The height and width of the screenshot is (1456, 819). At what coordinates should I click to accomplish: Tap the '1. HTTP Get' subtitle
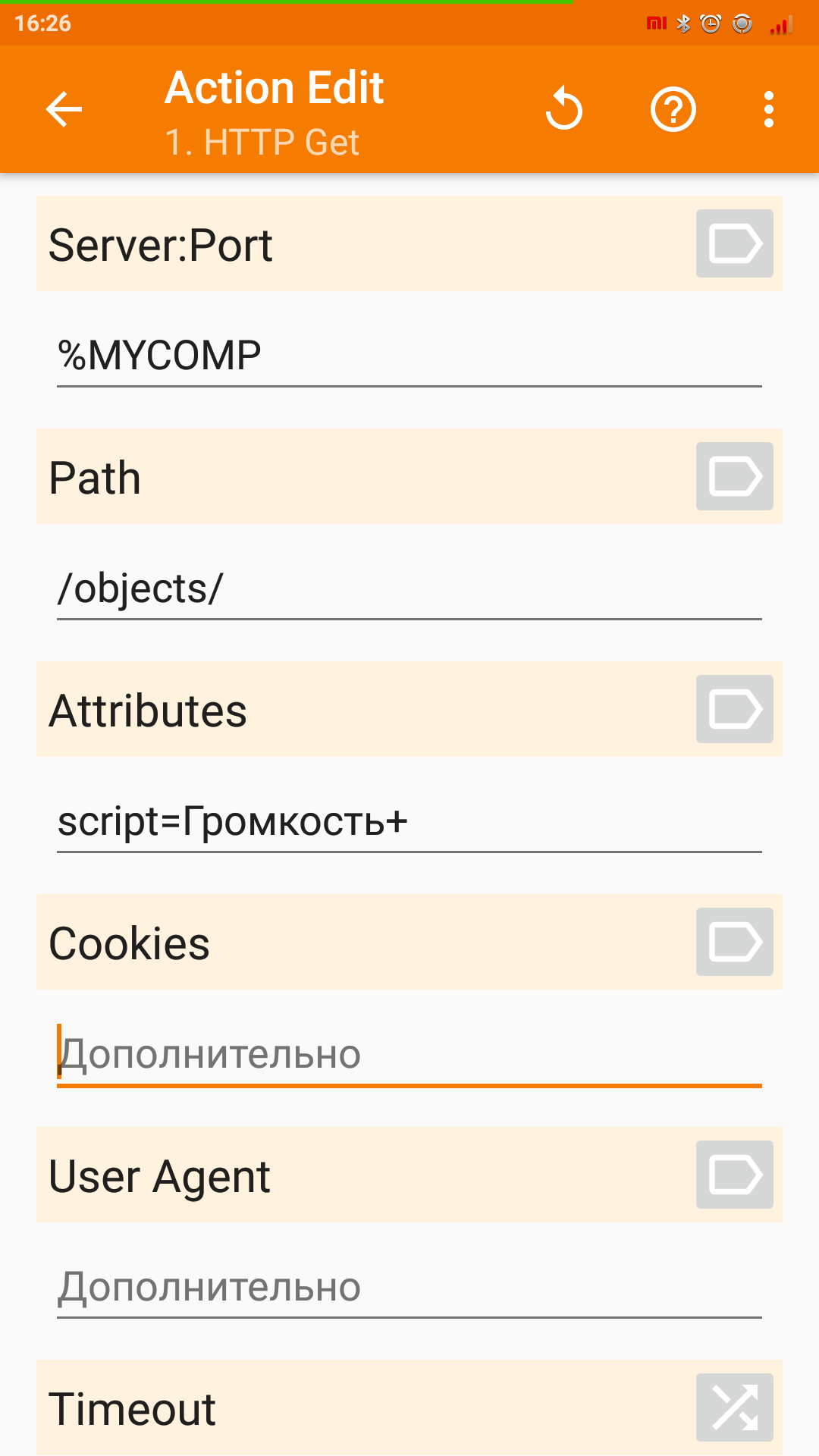coord(262,142)
